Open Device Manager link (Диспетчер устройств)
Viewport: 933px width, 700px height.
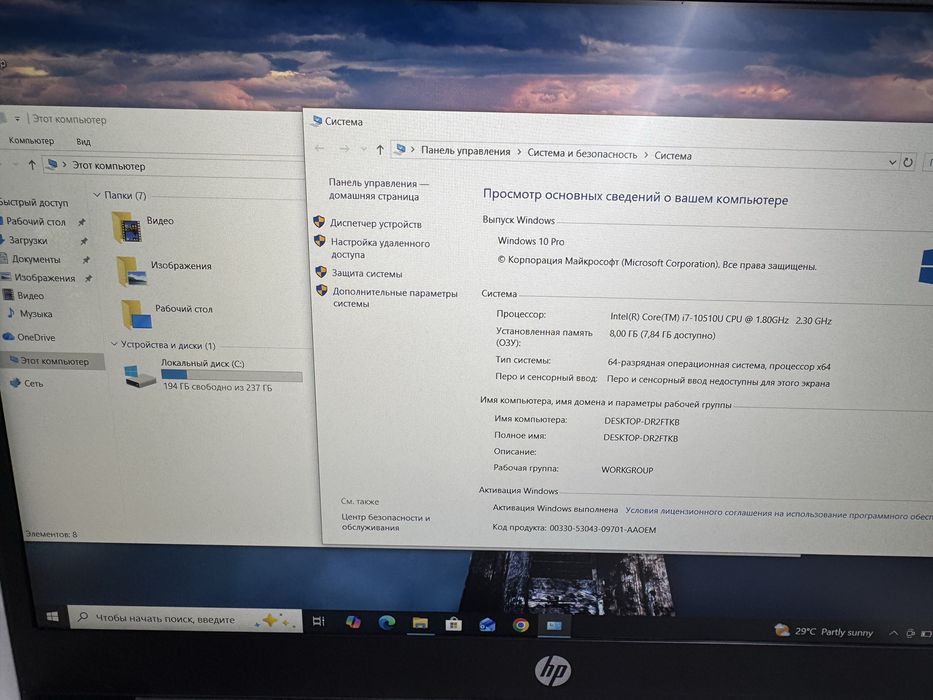pos(375,224)
